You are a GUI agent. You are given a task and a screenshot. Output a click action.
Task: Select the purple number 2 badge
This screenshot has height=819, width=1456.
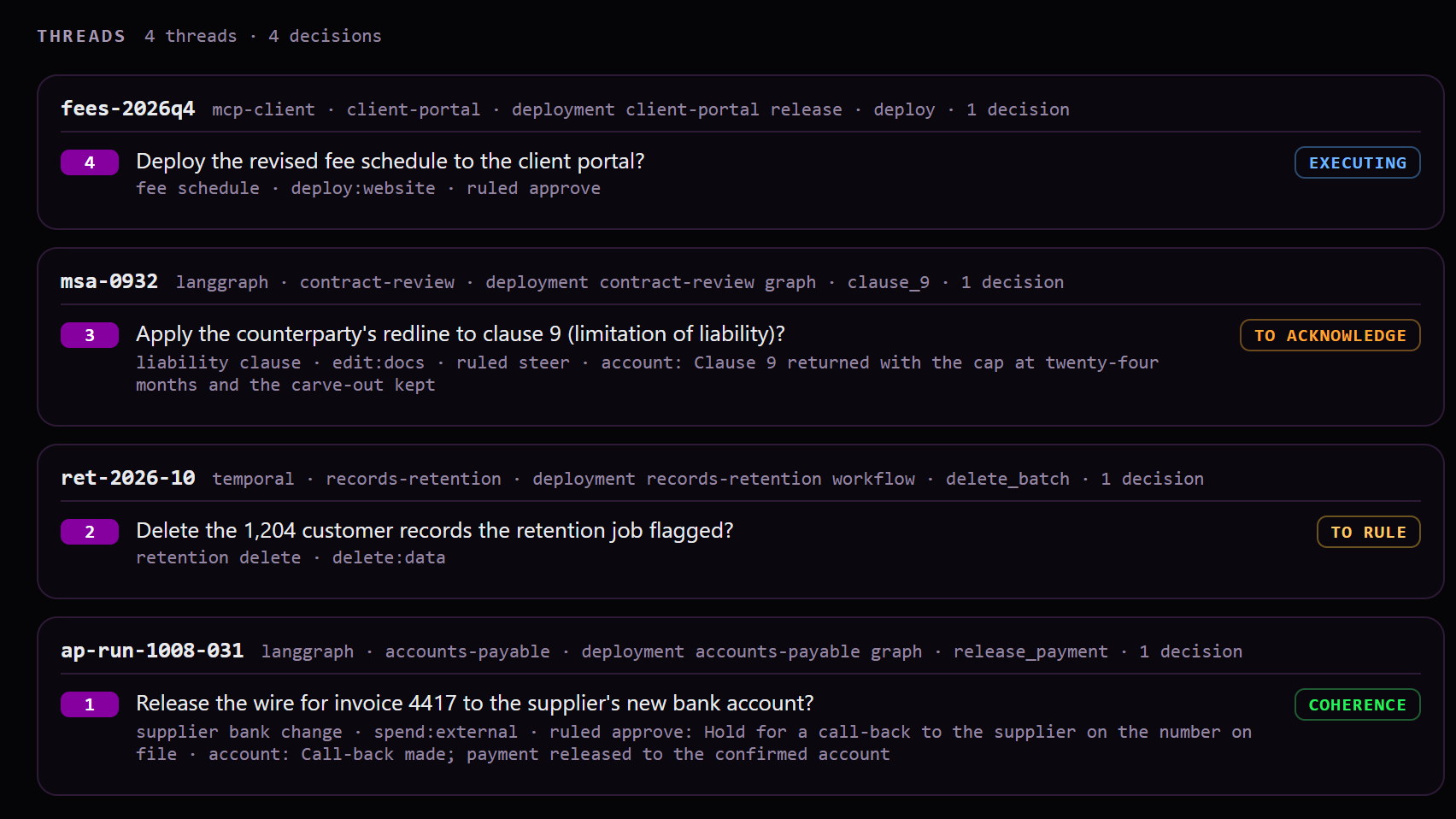point(90,532)
